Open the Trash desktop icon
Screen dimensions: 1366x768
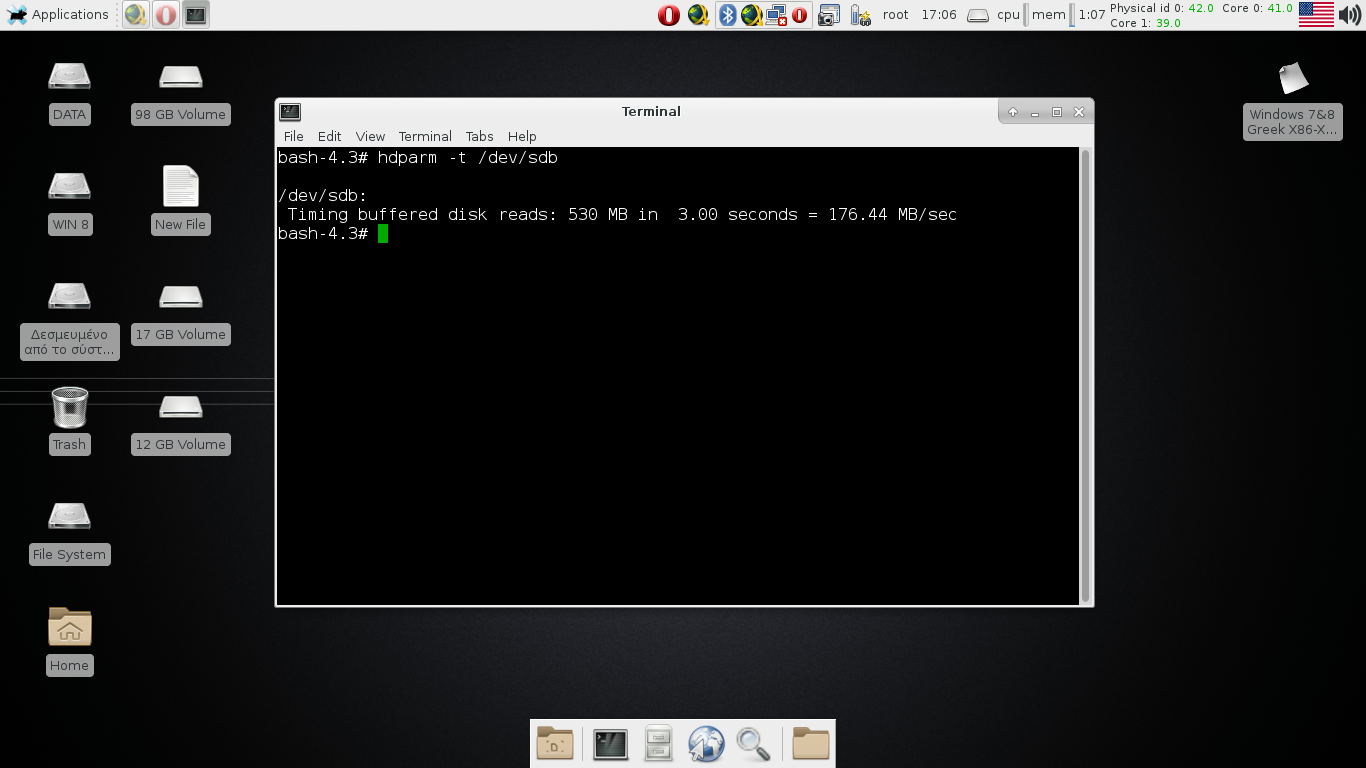pos(69,408)
